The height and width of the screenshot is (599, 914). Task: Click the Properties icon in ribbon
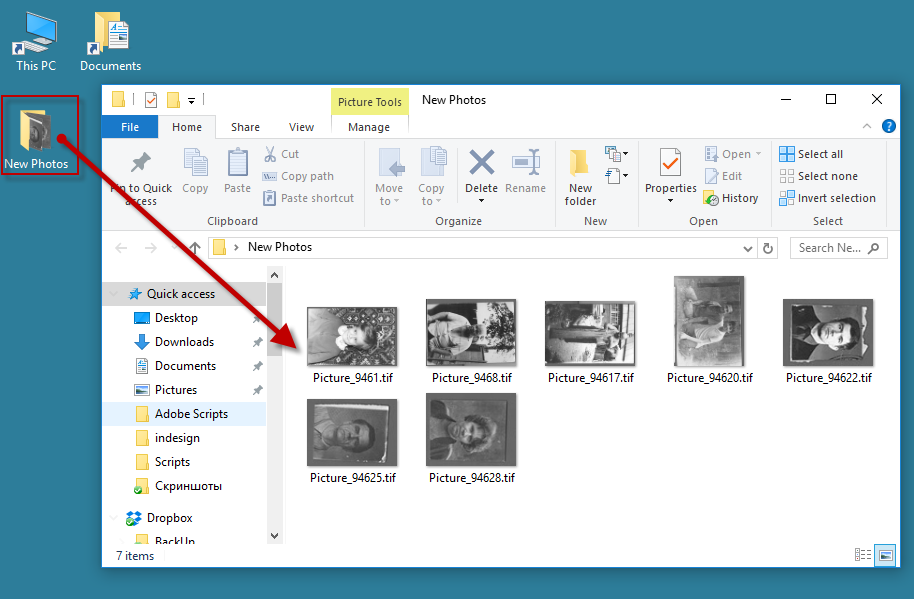pyautogui.click(x=670, y=164)
